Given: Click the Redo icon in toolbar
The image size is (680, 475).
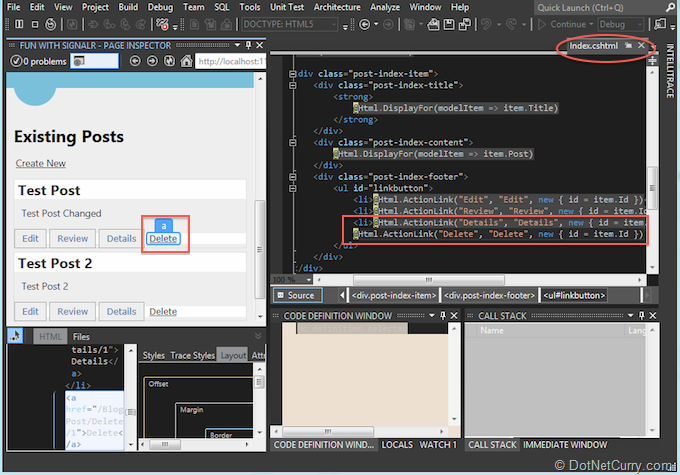Looking at the screenshot, I should [x=512, y=25].
